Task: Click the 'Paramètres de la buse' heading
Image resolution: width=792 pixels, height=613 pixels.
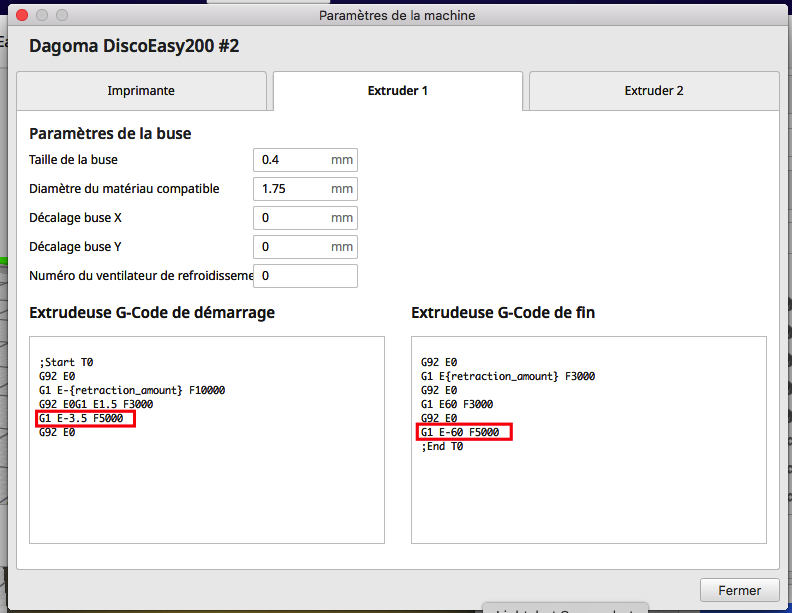Action: click(110, 134)
